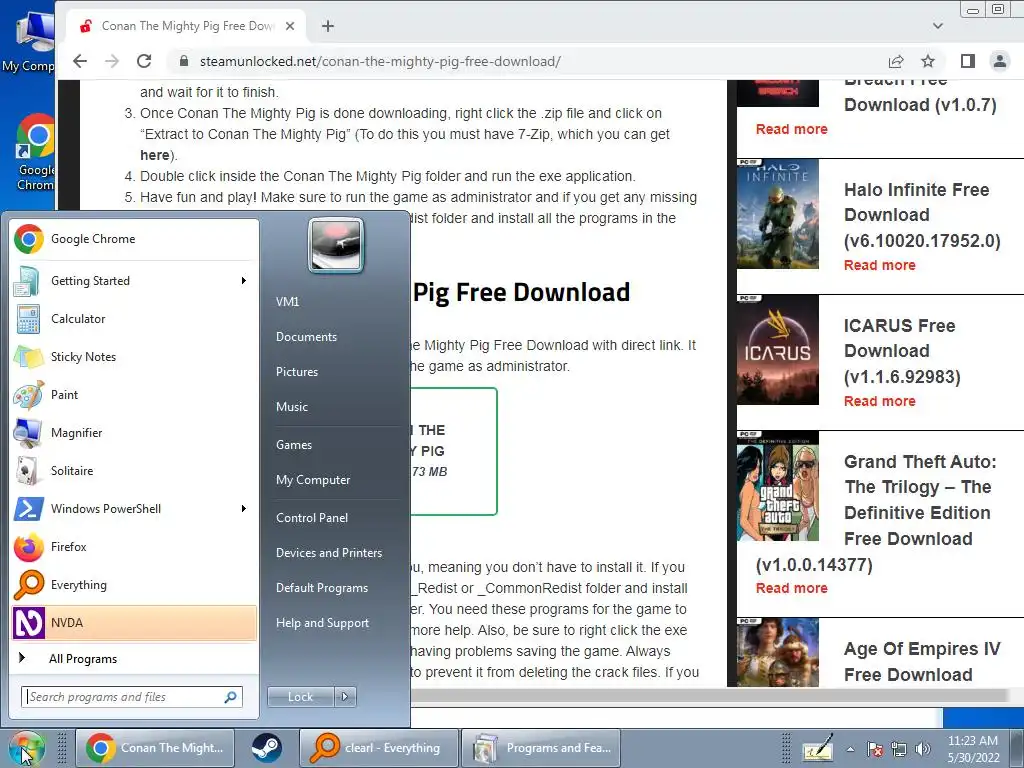
Task: Open VM1 user folder
Action: [287, 302]
